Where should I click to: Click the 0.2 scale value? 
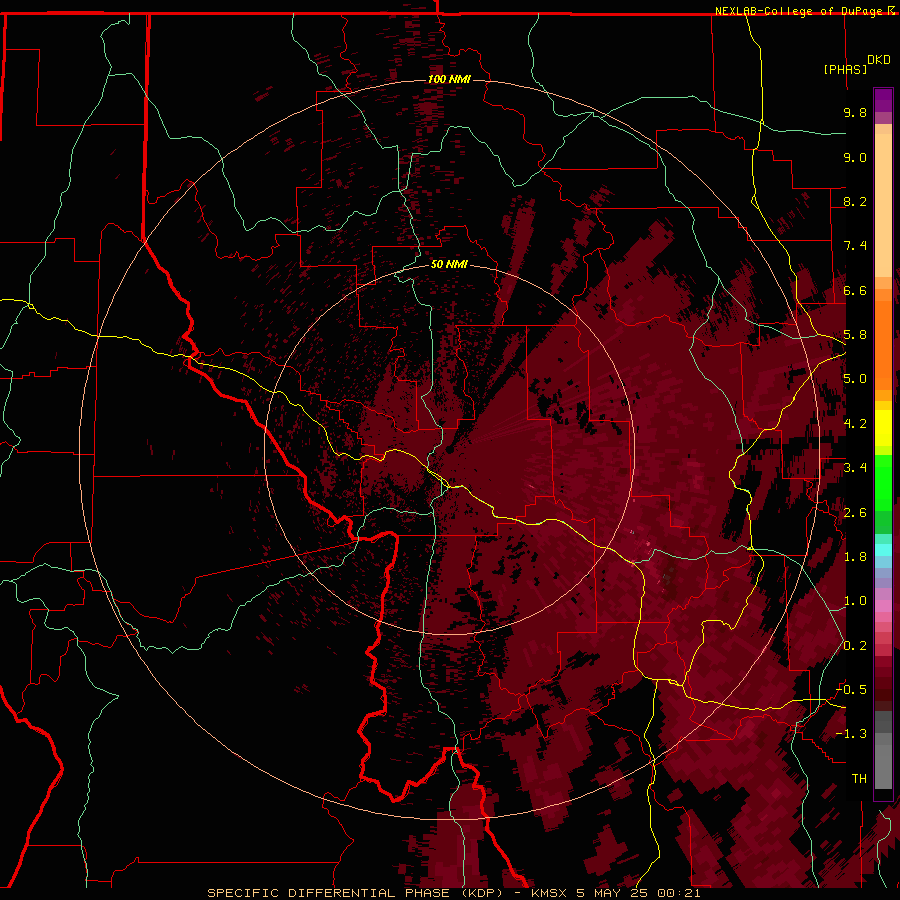(855, 646)
